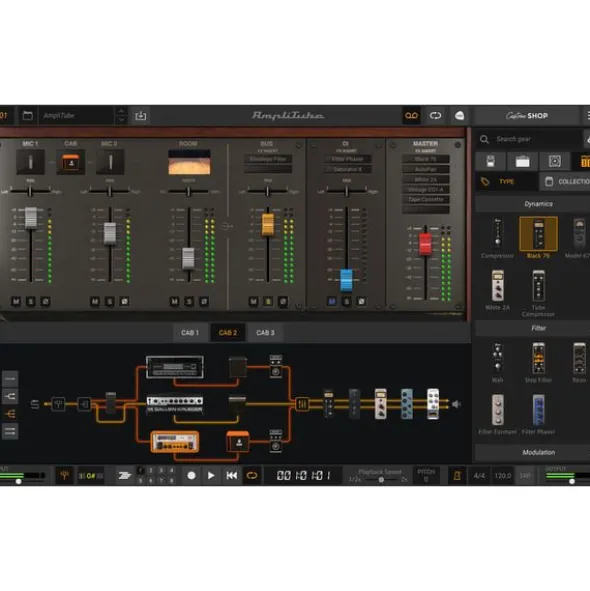Click the magnifier icon in Search gear
590x591 pixels.
pyautogui.click(x=484, y=139)
